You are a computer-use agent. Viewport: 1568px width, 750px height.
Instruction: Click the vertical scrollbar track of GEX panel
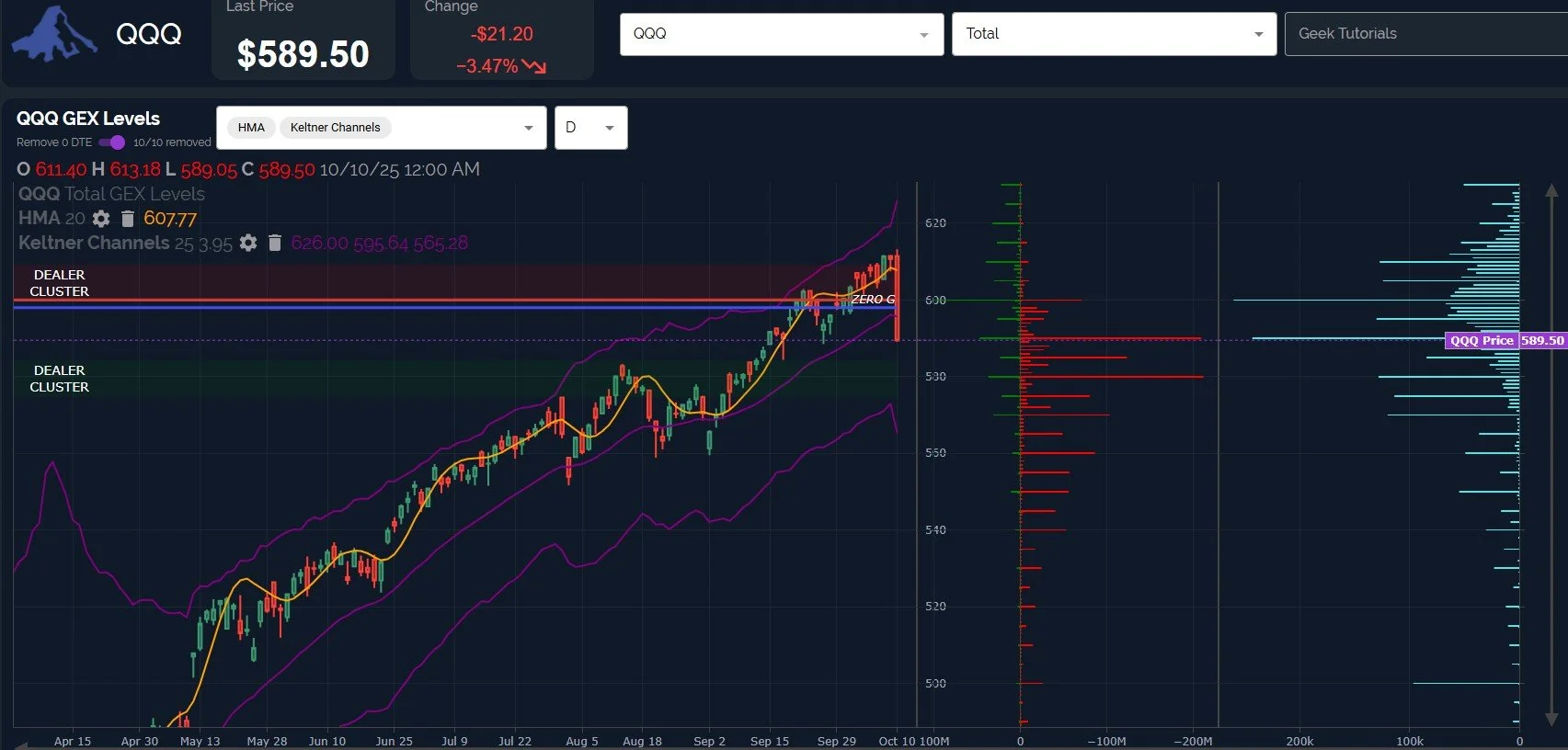pos(1551,455)
